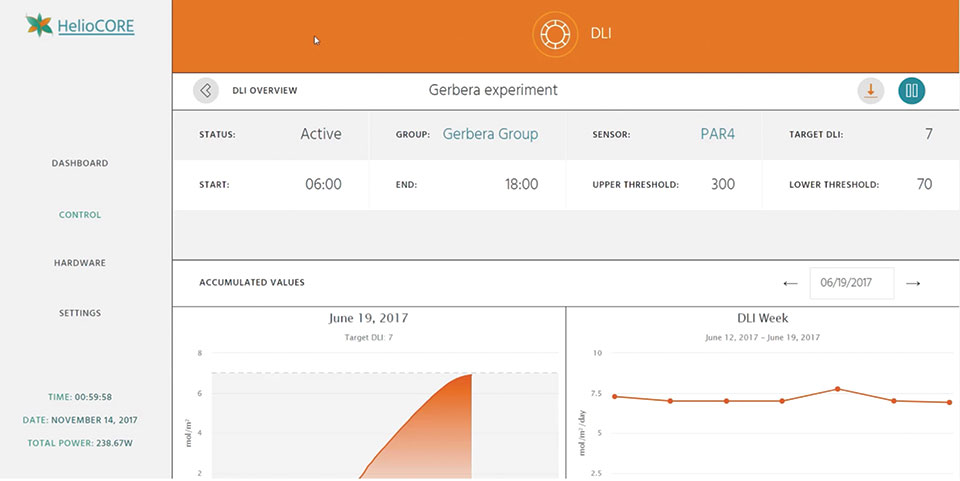Click the HelioCORE title link
The width and height of the screenshot is (960, 481).
(96, 27)
